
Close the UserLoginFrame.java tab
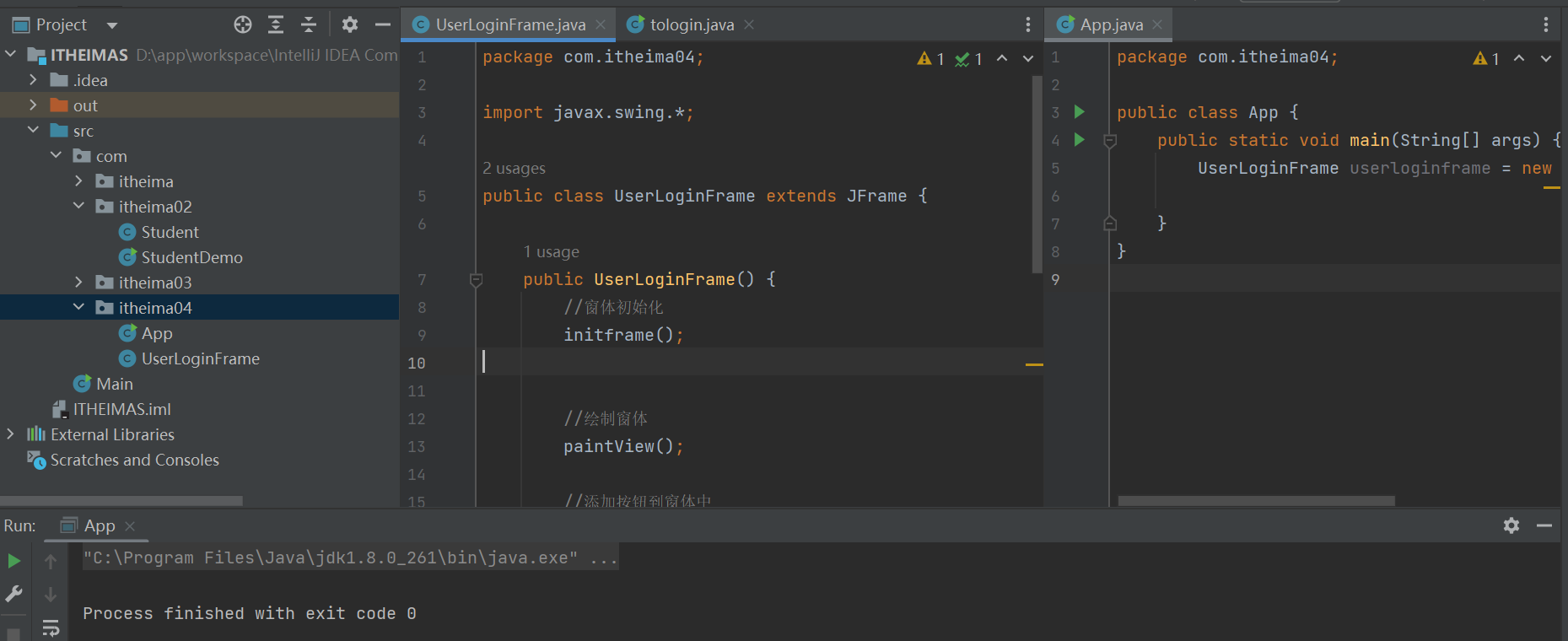[601, 25]
